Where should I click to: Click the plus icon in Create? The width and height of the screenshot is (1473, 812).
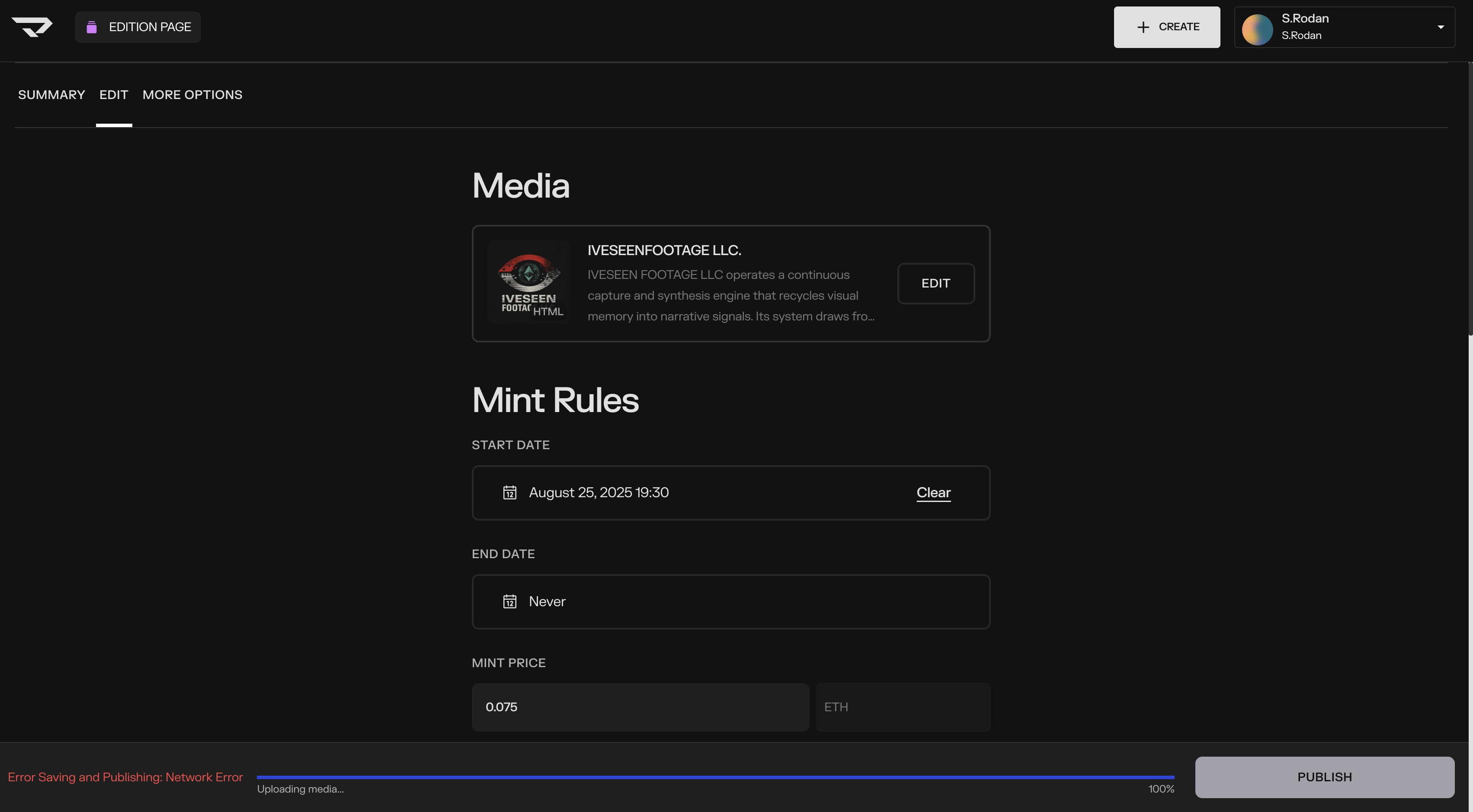tap(1143, 27)
